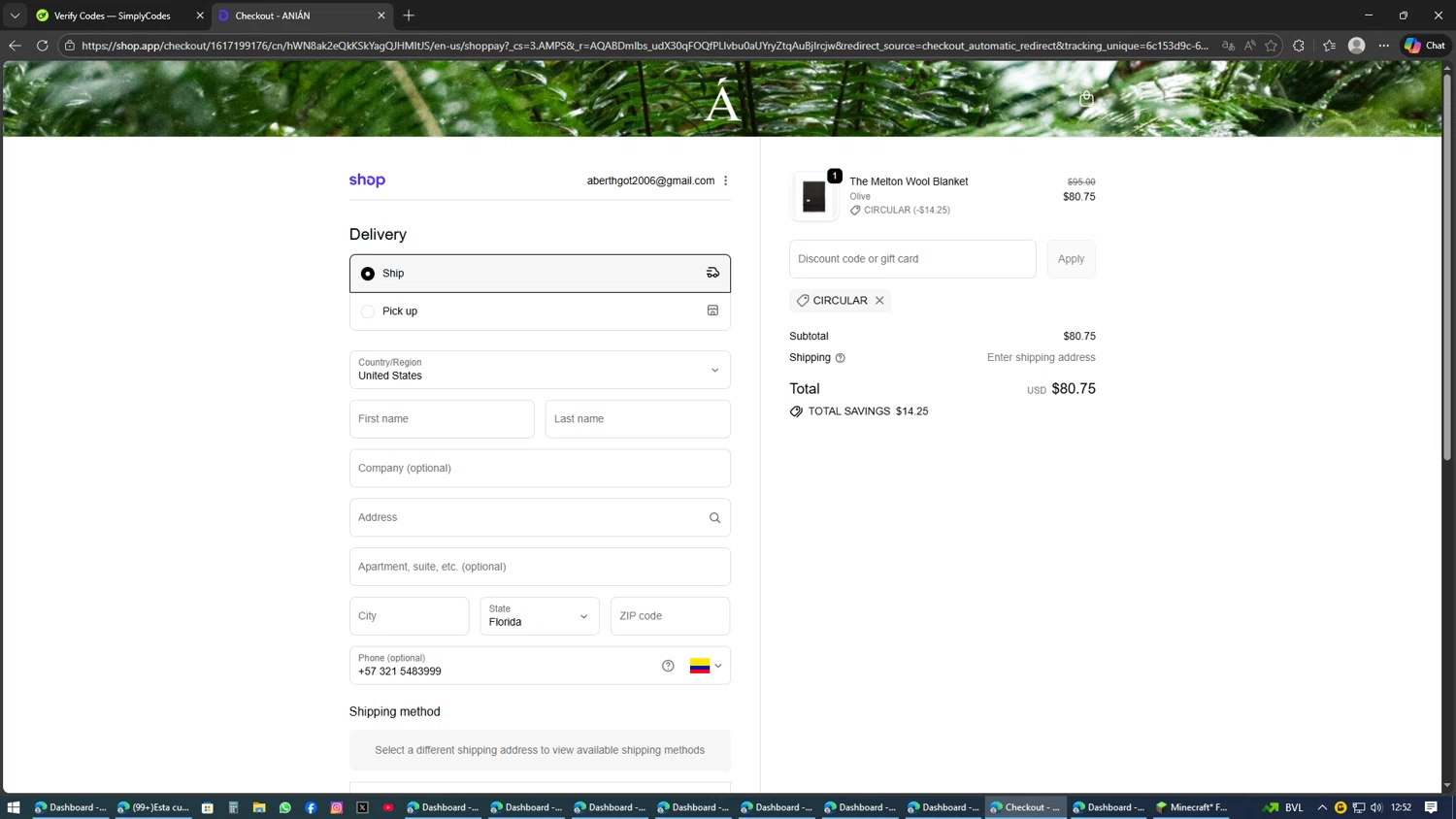Click the aberthgot2006@gmail.com email text
Image resolution: width=1456 pixels, height=819 pixels.
coord(650,180)
